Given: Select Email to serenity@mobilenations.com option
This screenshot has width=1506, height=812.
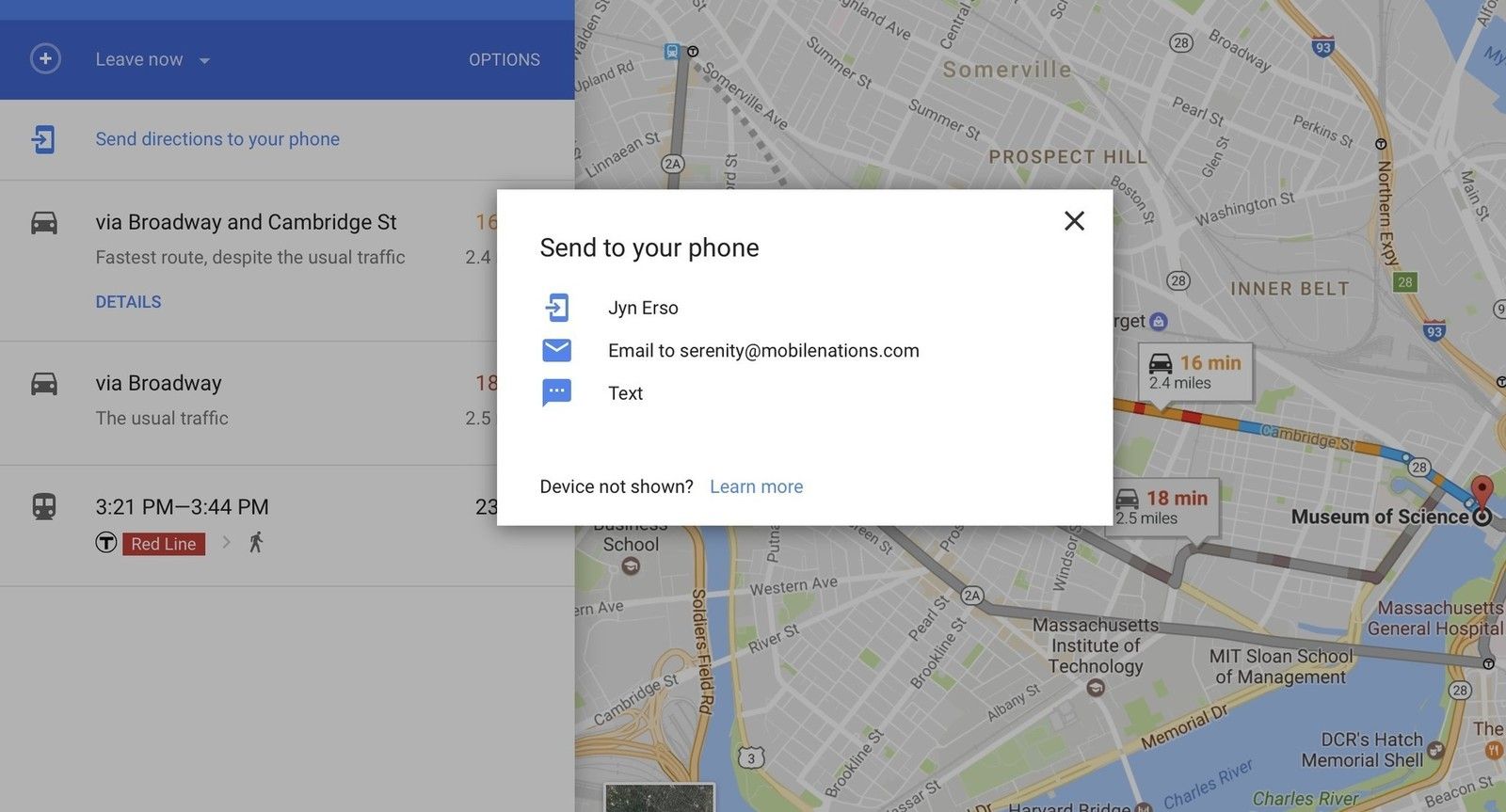Looking at the screenshot, I should (762, 351).
